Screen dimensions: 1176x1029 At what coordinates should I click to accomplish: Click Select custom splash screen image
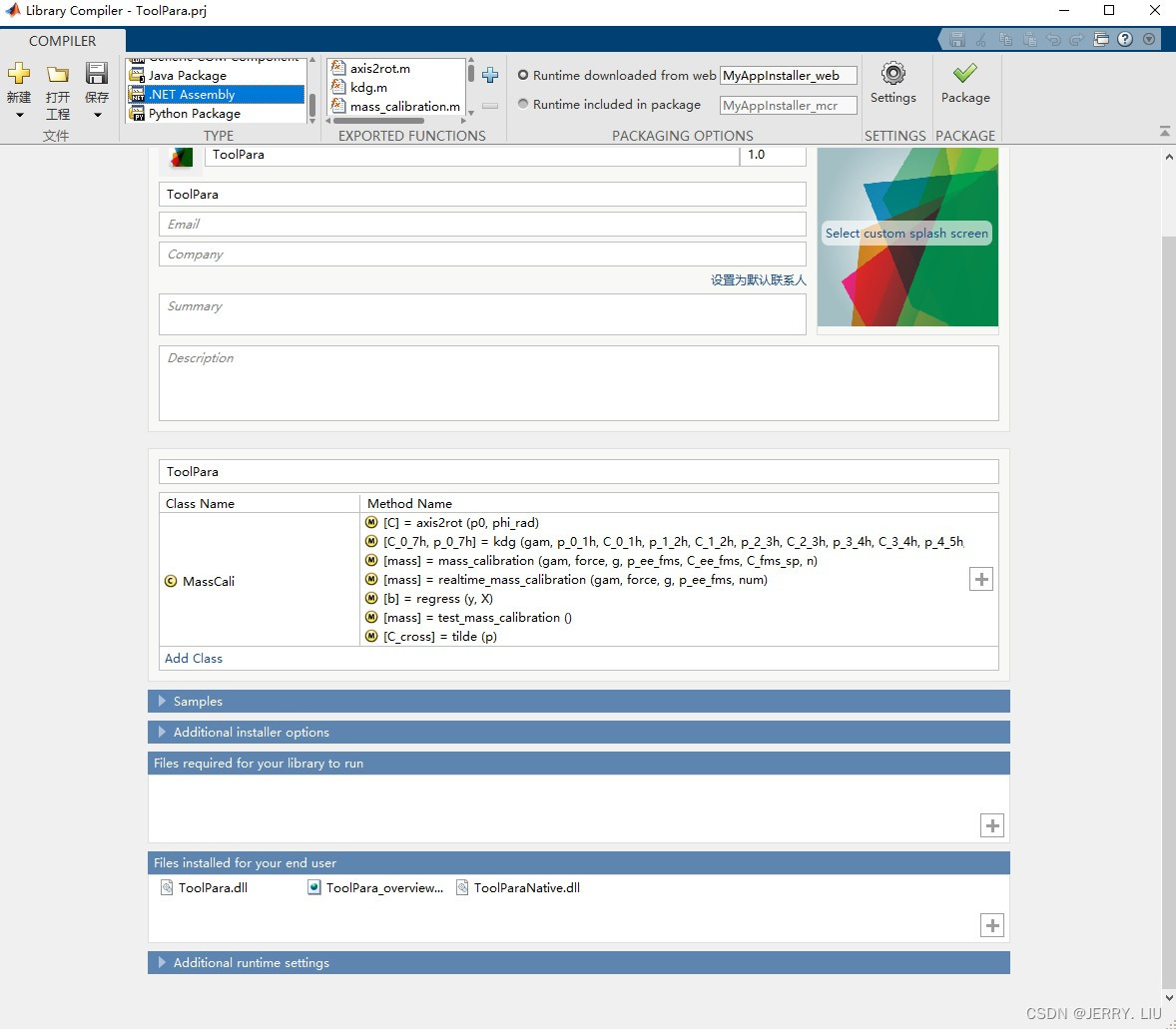[906, 234]
